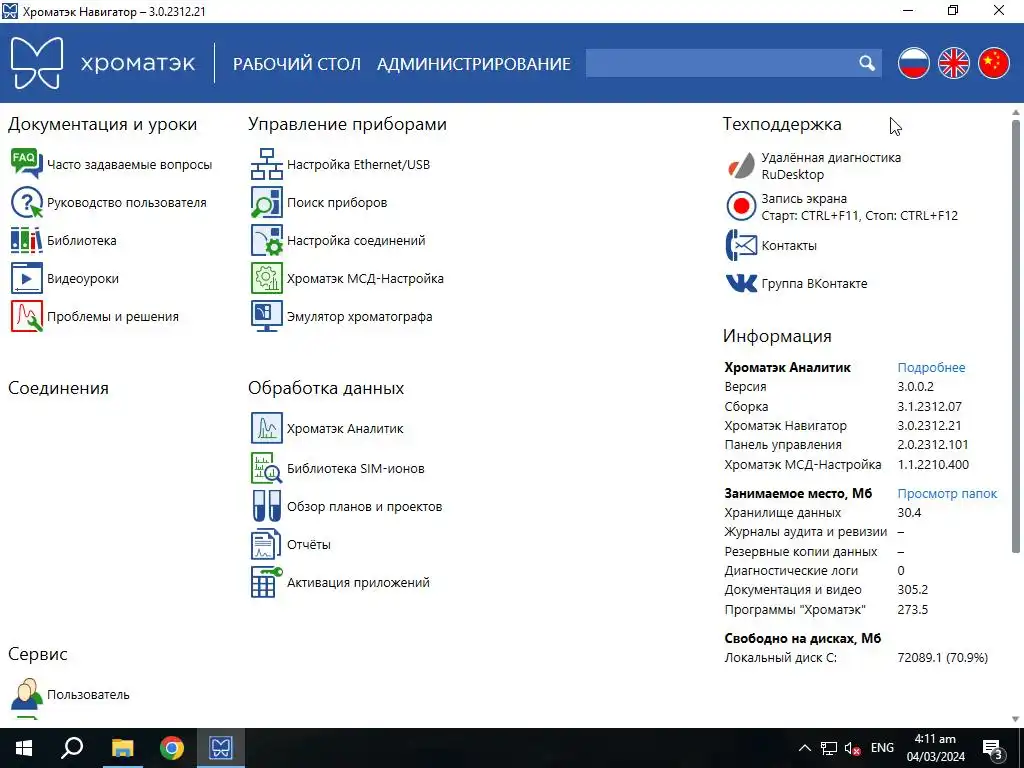Open File Explorer from taskbar
Screen dimensions: 1024x768
pyautogui.click(x=122, y=748)
